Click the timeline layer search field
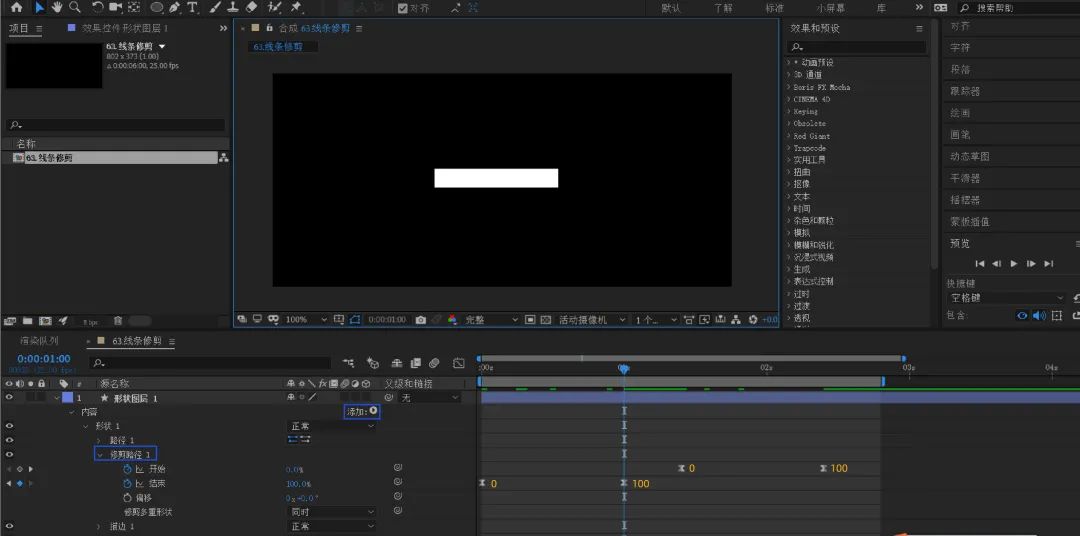Image resolution: width=1080 pixels, height=536 pixels. [x=211, y=362]
